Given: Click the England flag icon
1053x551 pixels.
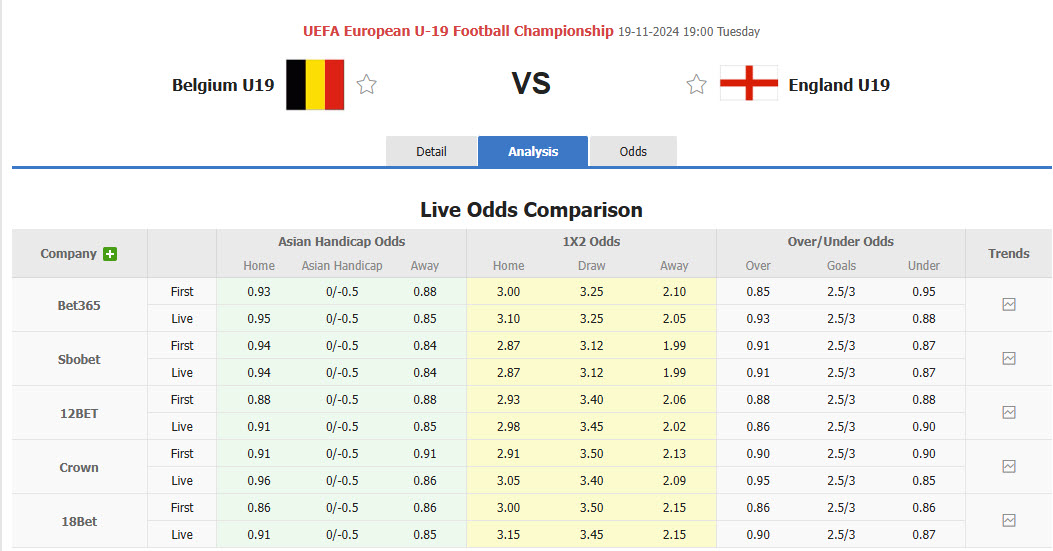Looking at the screenshot, I should click(749, 84).
